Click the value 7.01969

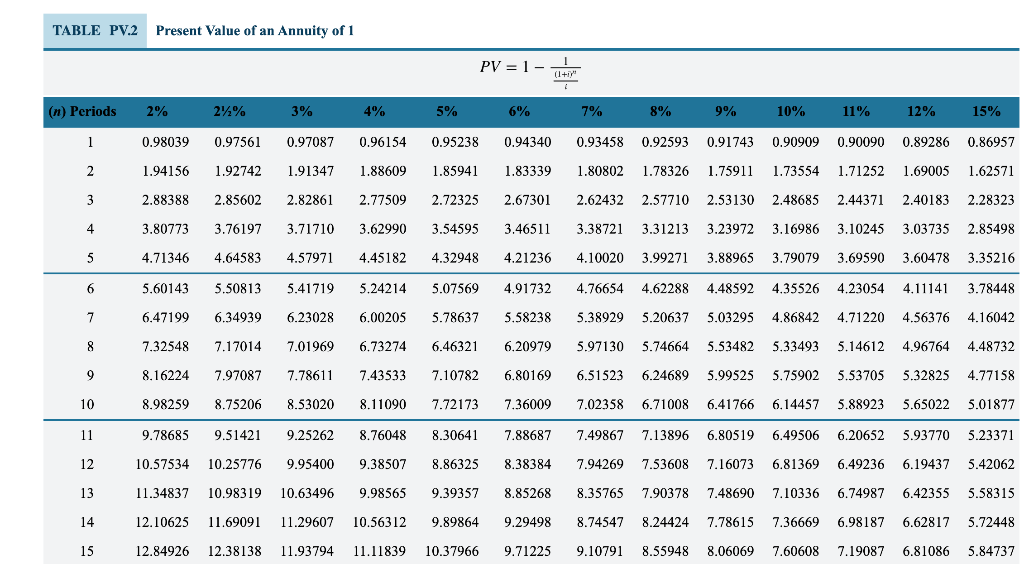pos(310,347)
